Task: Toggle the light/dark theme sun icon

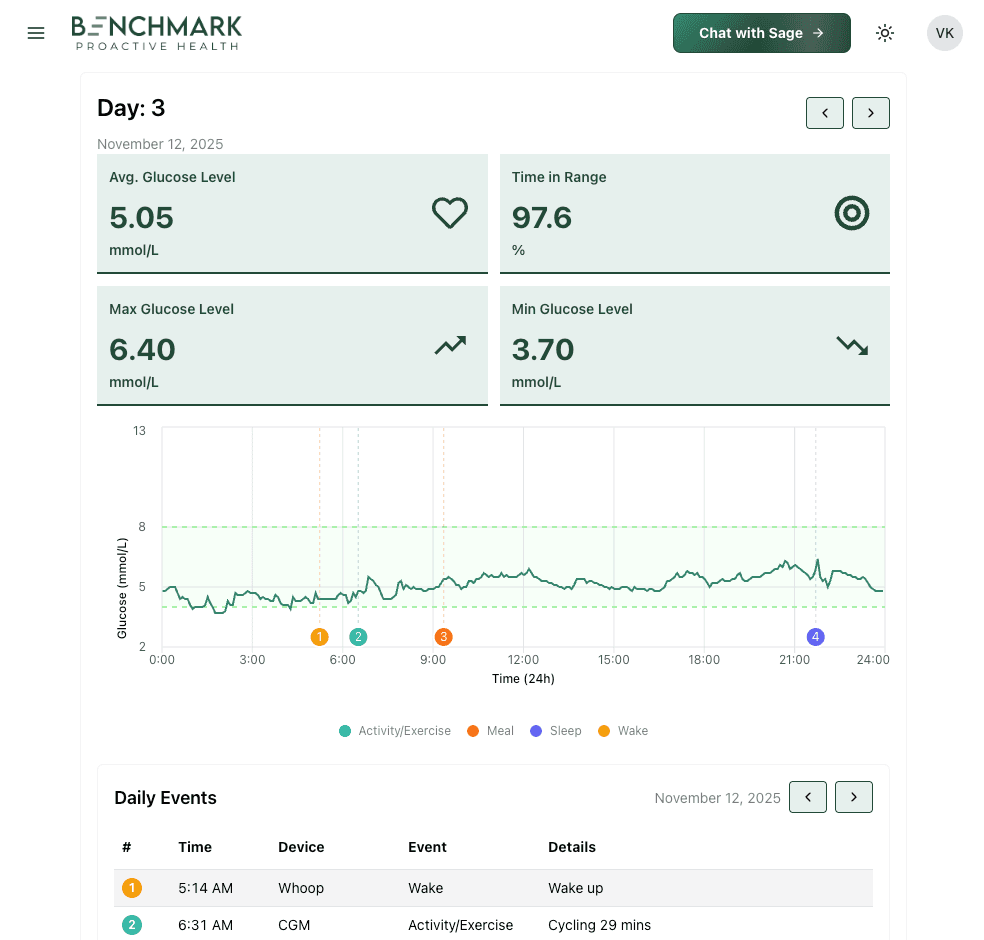Action: [885, 33]
